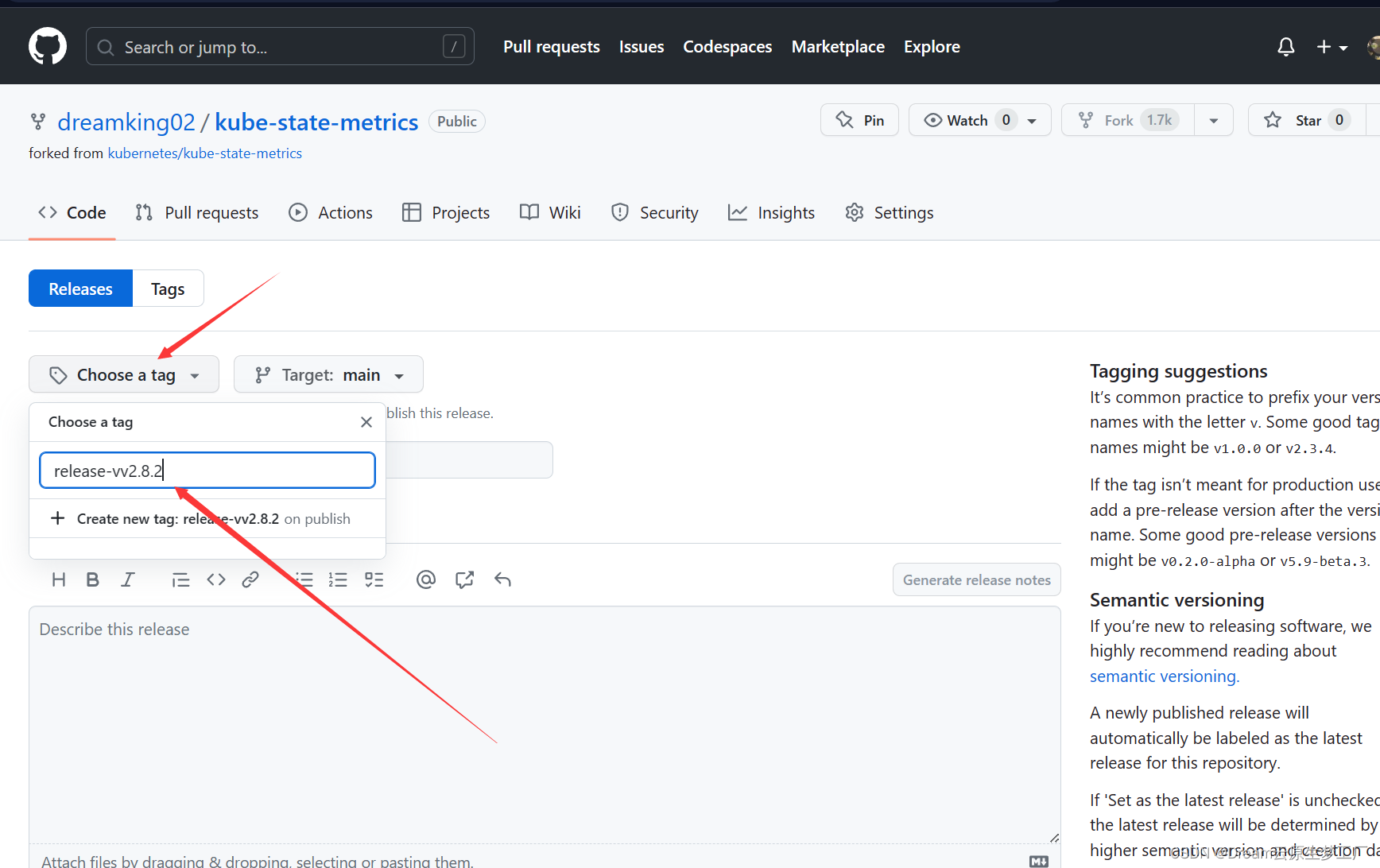Viewport: 1380px width, 868px height.
Task: Insert a link in the description
Action: [250, 579]
